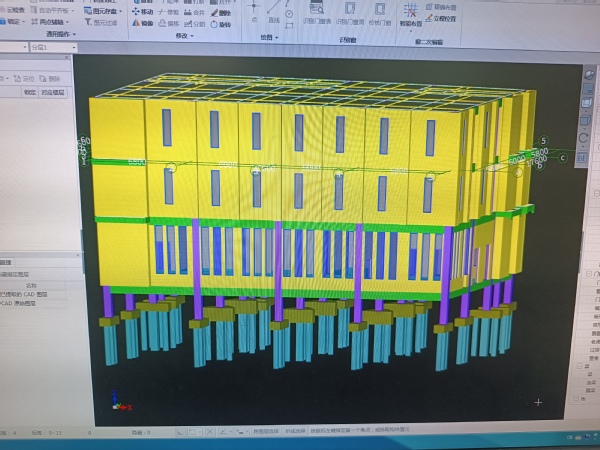Expand the 绘图 group dropdown
The height and width of the screenshot is (450, 600).
click(x=268, y=37)
